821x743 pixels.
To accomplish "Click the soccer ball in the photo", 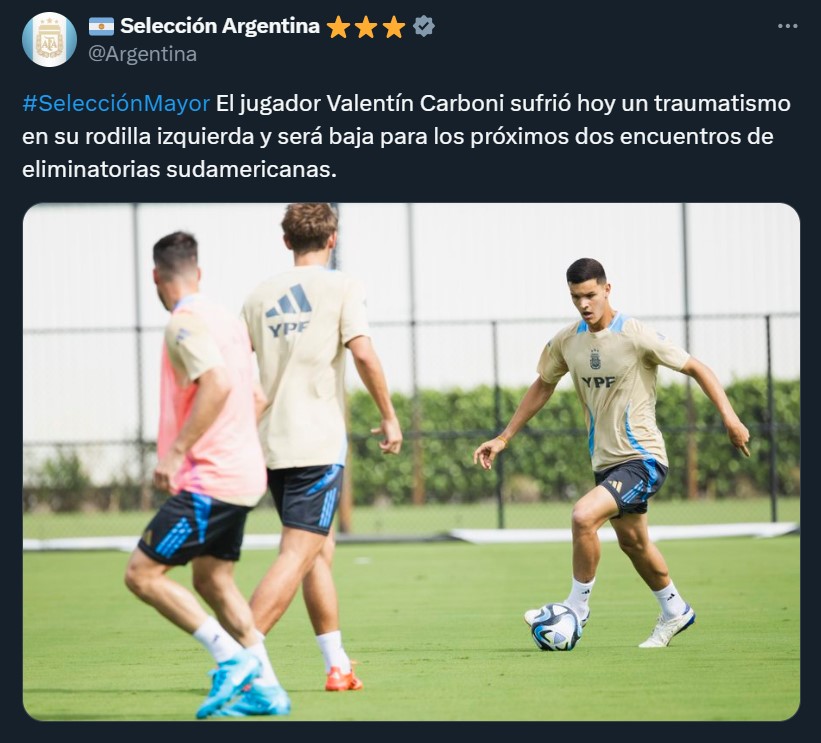I will pyautogui.click(x=556, y=627).
